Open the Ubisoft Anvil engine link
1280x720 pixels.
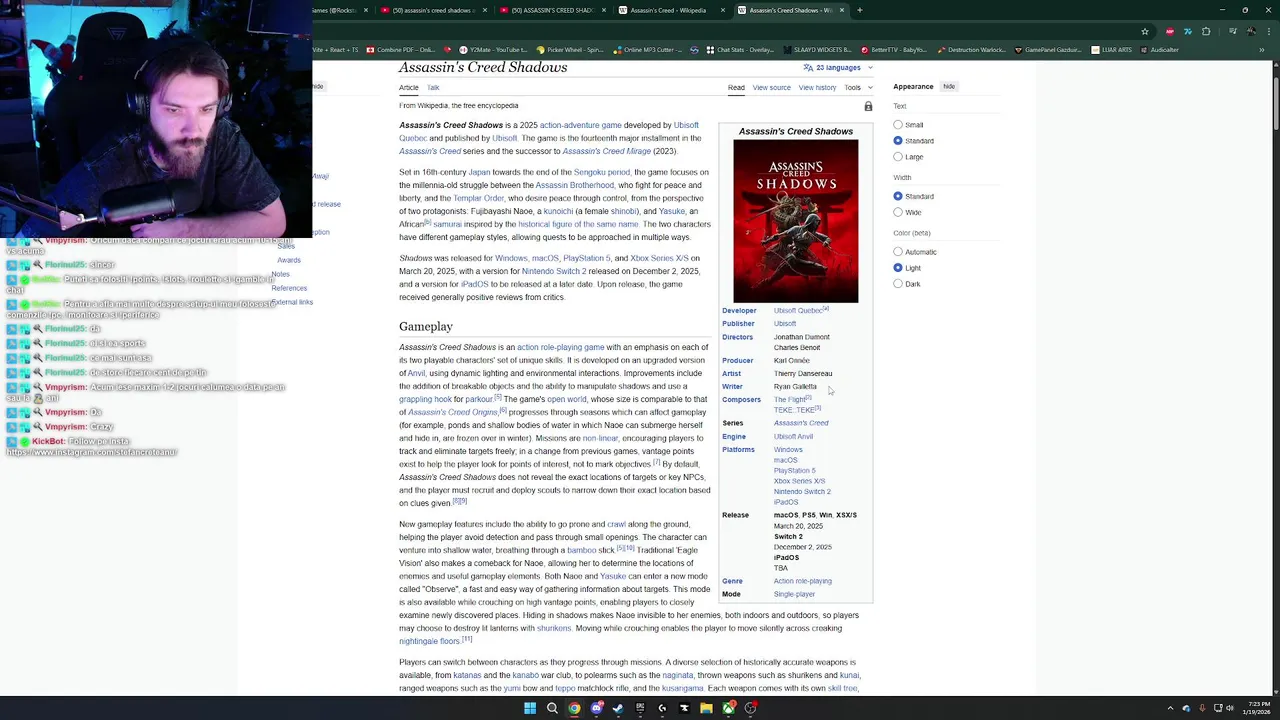[793, 437]
